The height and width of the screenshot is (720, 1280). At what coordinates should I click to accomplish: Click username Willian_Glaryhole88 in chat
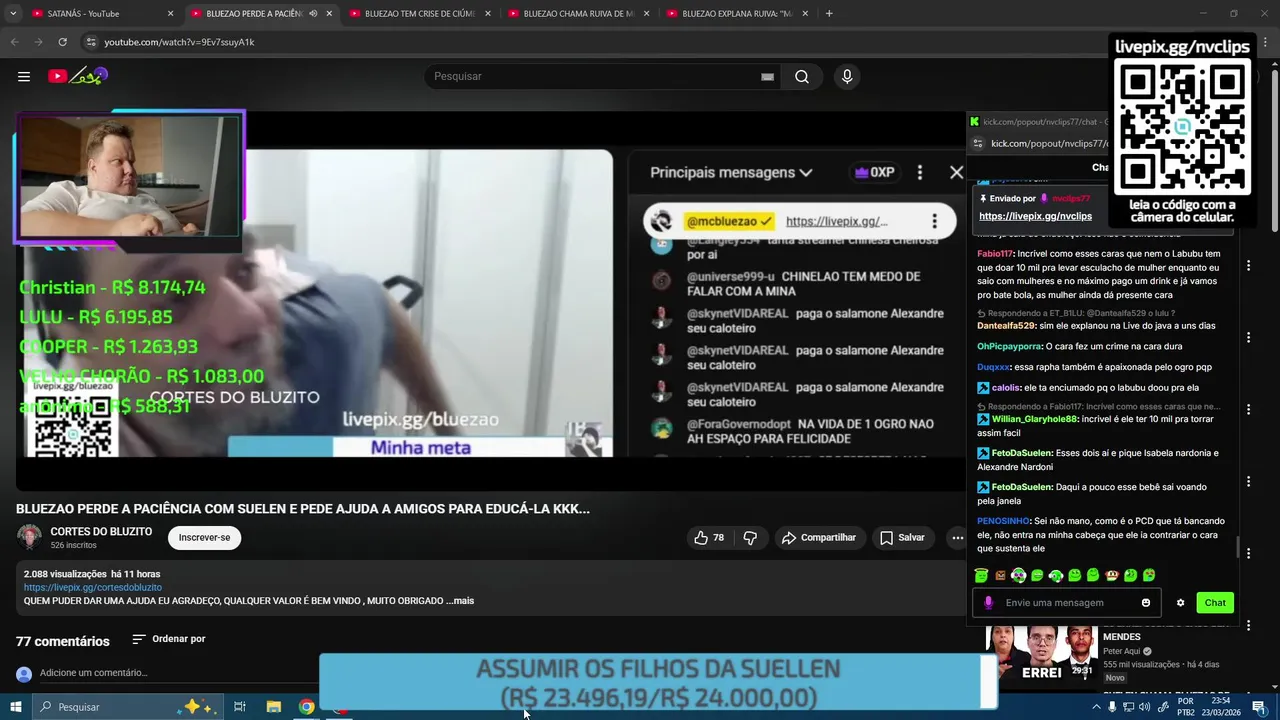pos(1035,419)
